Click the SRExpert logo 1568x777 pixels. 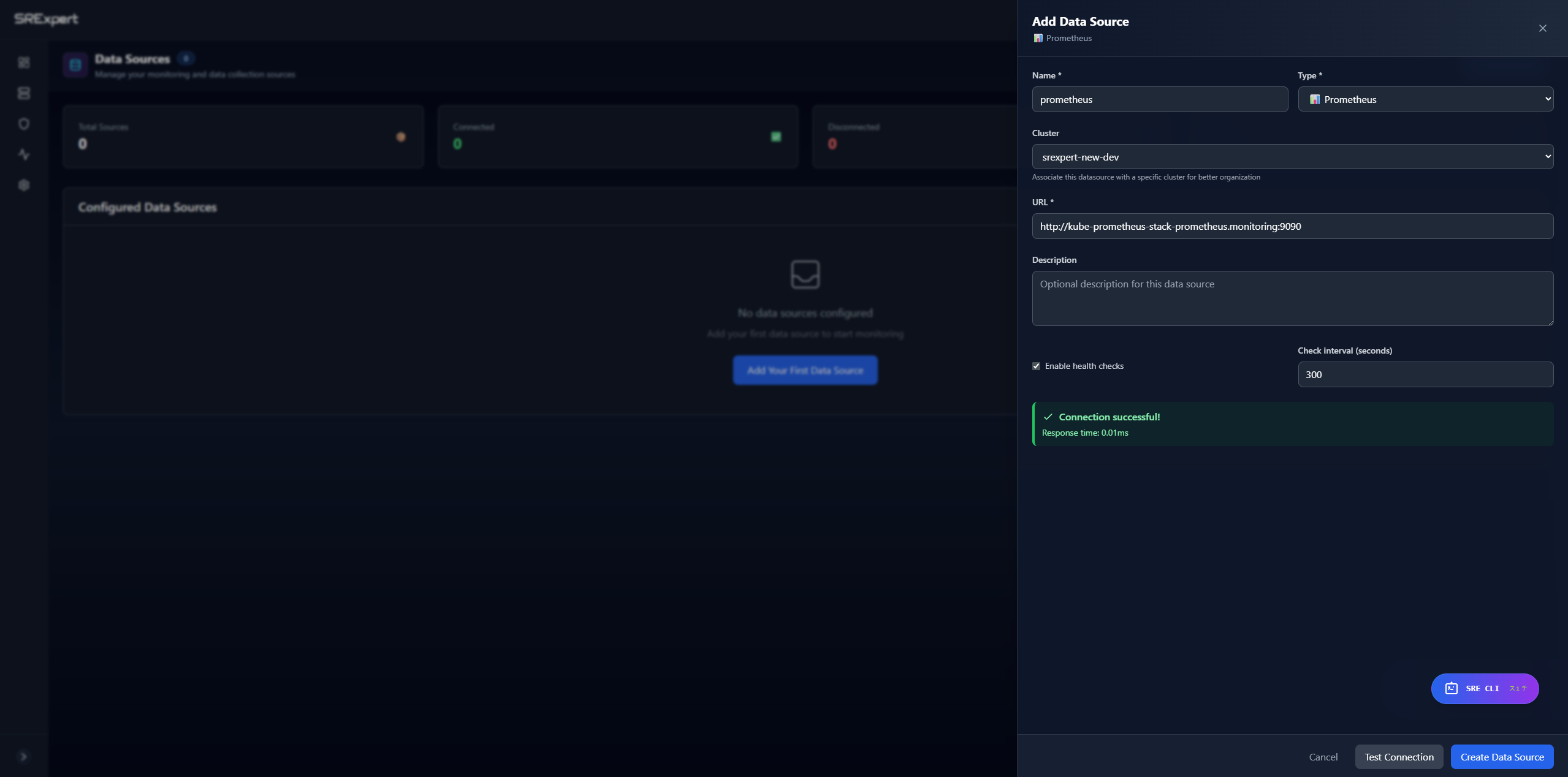coord(45,18)
